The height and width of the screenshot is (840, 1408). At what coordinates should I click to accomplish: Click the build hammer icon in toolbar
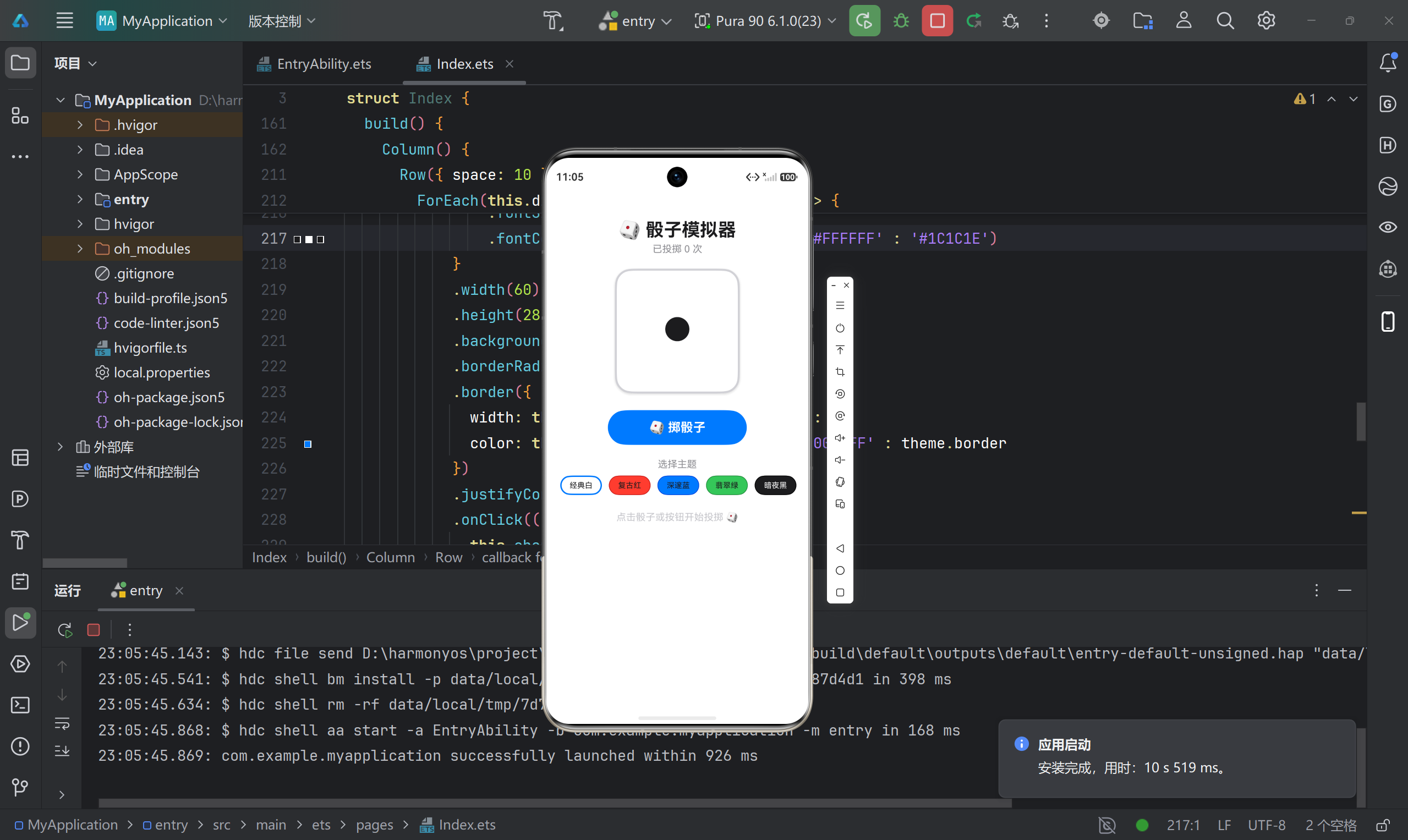pyautogui.click(x=553, y=21)
